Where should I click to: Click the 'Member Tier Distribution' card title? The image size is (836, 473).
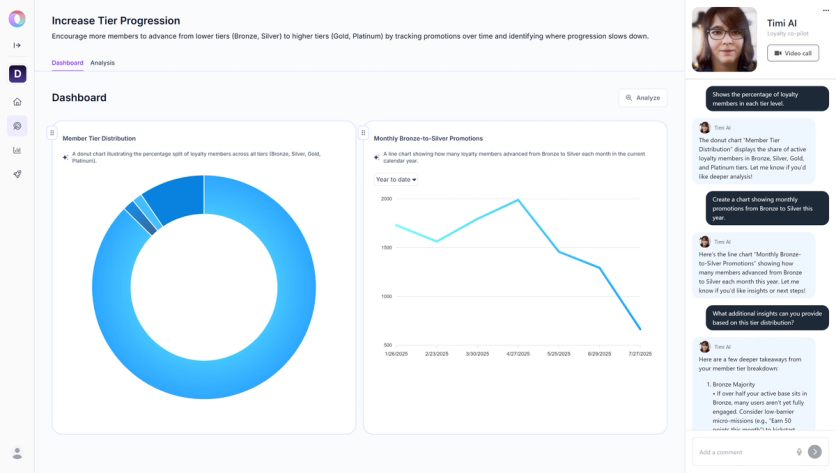pyautogui.click(x=99, y=139)
